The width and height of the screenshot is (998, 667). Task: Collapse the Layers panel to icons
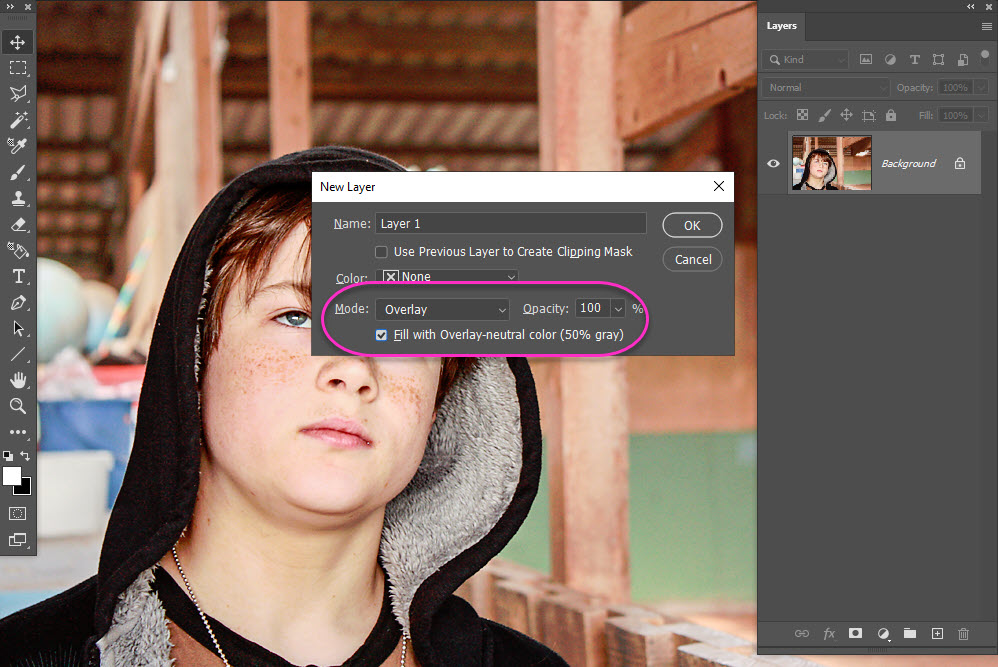[x=971, y=6]
